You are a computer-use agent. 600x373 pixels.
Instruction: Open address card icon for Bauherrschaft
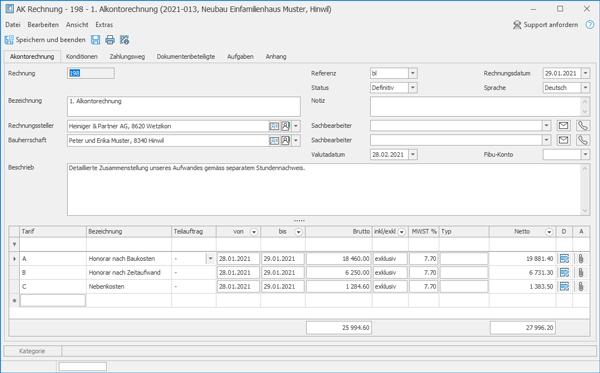[x=274, y=141]
